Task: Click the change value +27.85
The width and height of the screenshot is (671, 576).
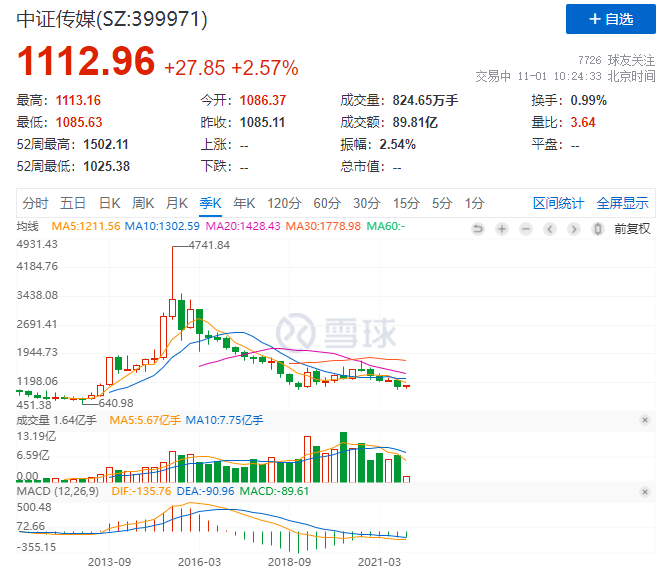Action: [195, 68]
